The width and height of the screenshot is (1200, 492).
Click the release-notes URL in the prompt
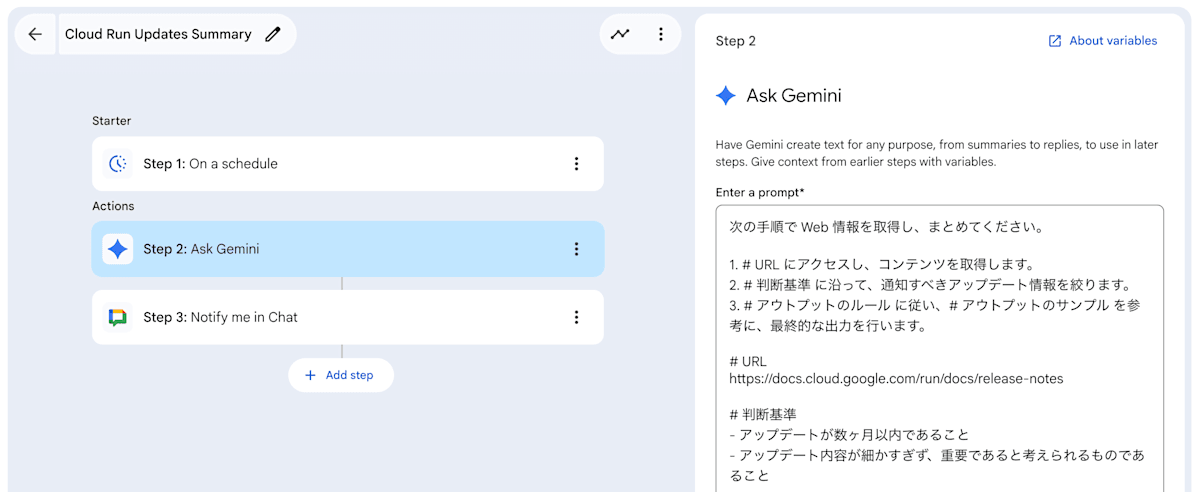(x=896, y=379)
